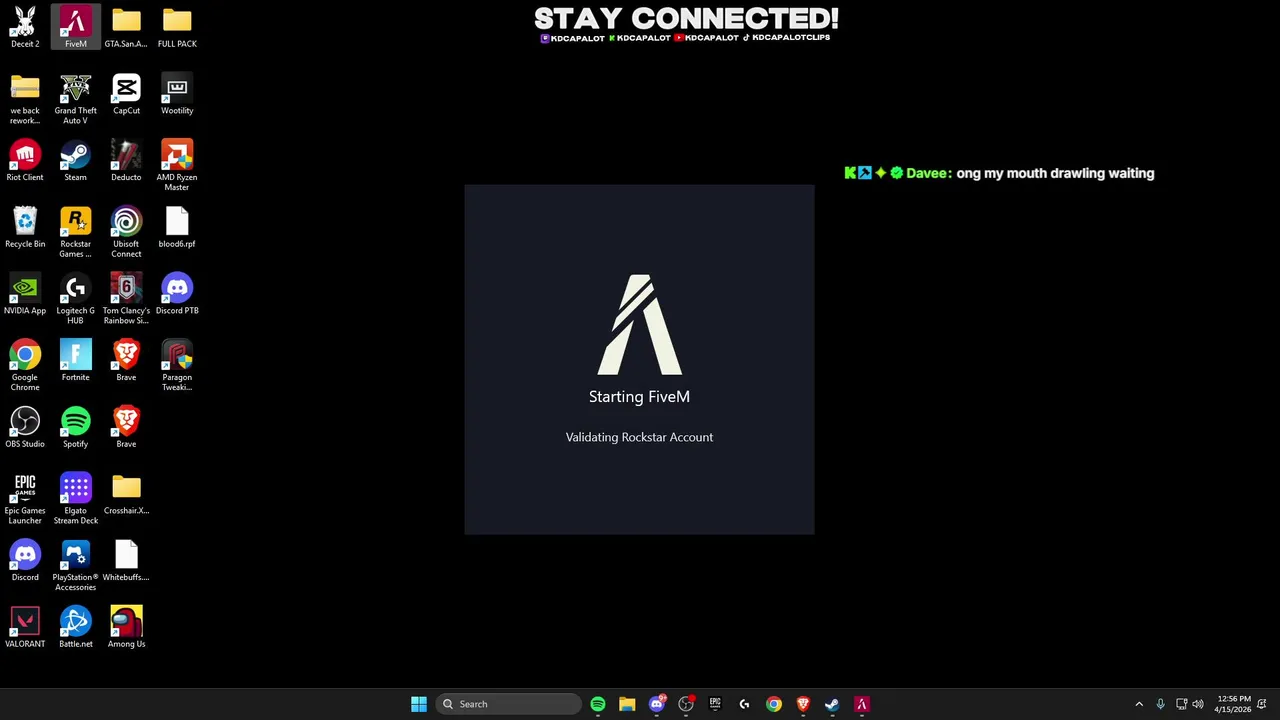Image resolution: width=1280 pixels, height=720 pixels.
Task: Open Ubisoft Connect desktop icon
Action: (126, 233)
